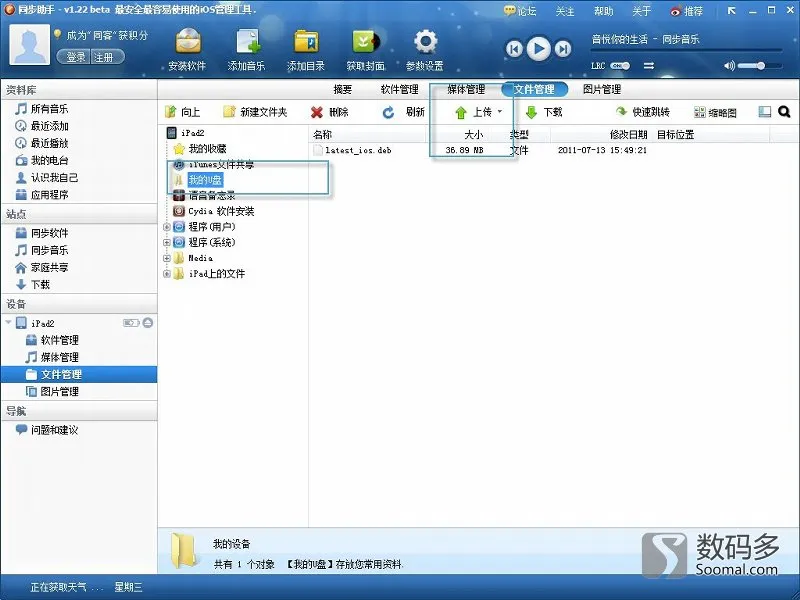Viewport: 800px width, 600px height.
Task: Switch to the 摘要 summary tab
Action: tap(342, 89)
